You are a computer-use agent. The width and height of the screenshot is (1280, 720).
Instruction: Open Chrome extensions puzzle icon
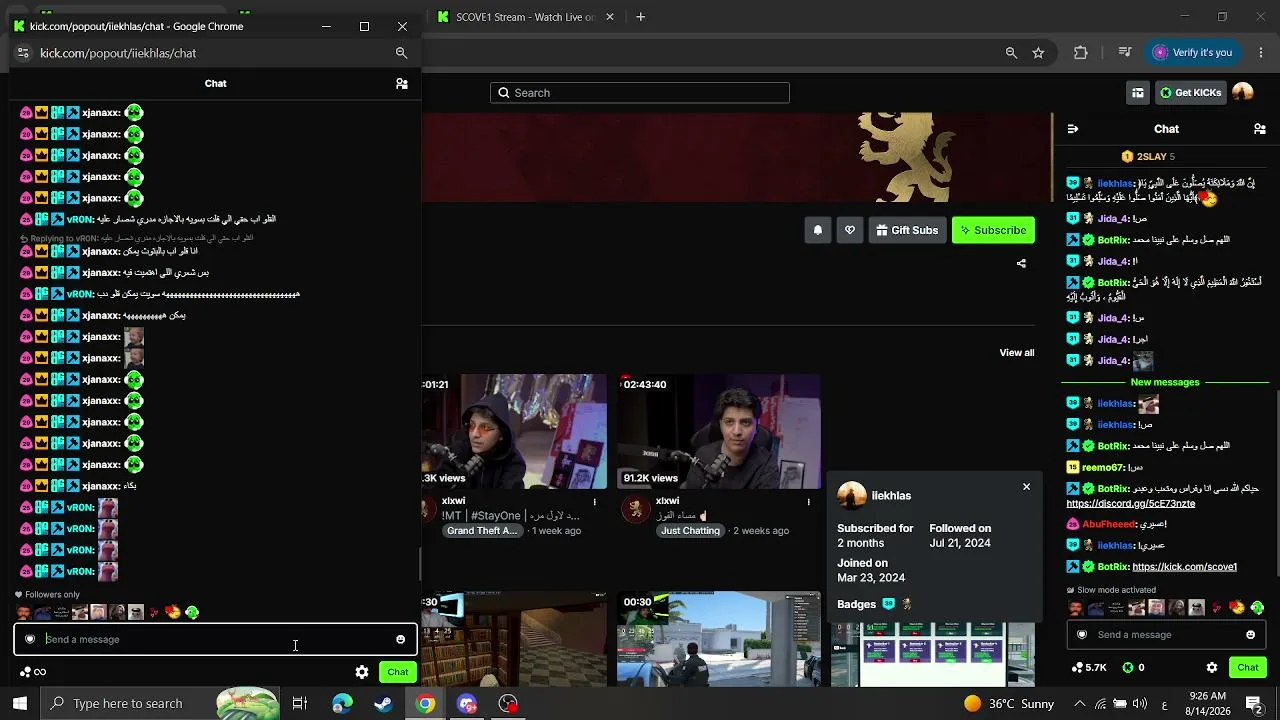[x=1081, y=53]
